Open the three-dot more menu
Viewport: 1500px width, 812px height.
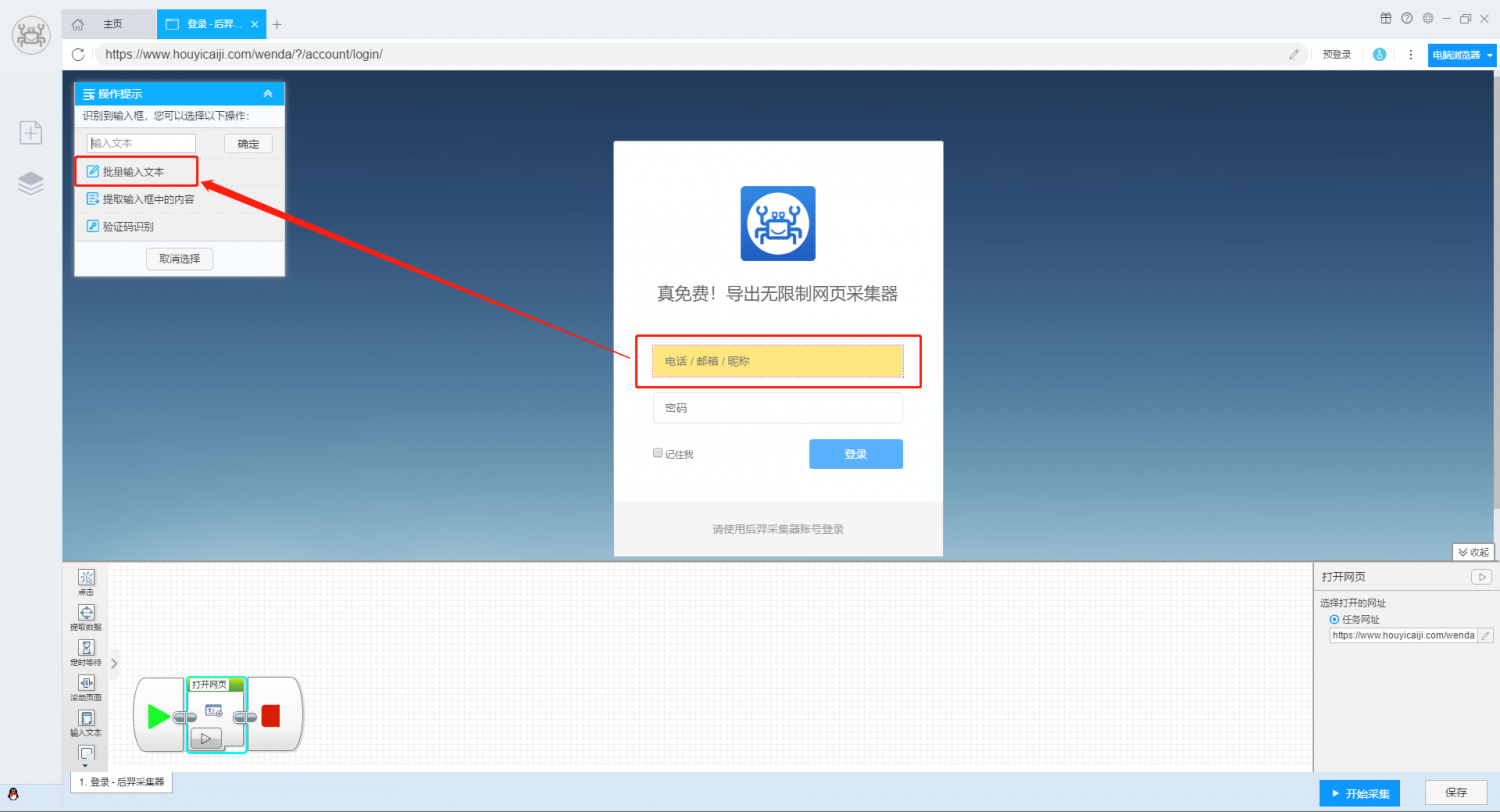pos(1411,55)
